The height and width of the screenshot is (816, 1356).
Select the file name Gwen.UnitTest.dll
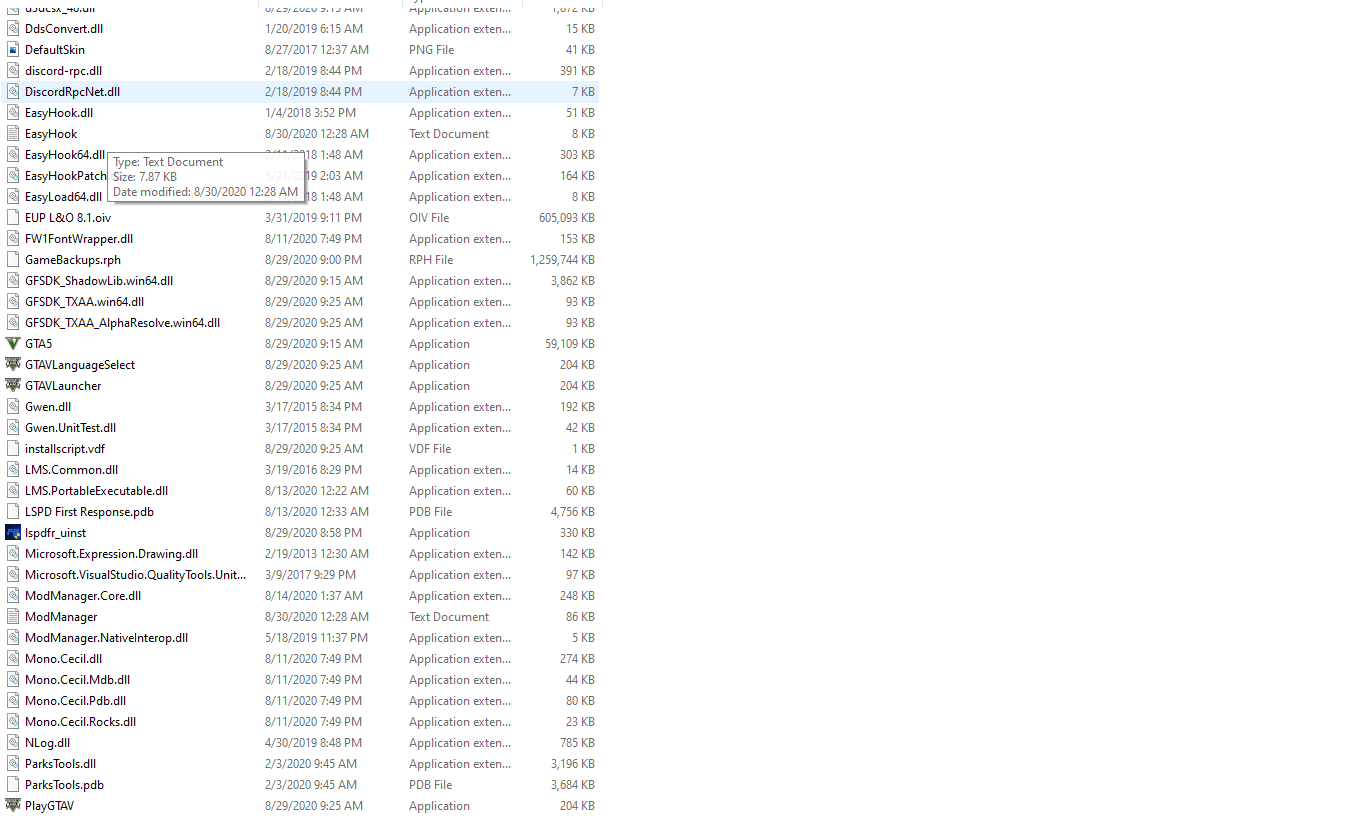coord(70,428)
